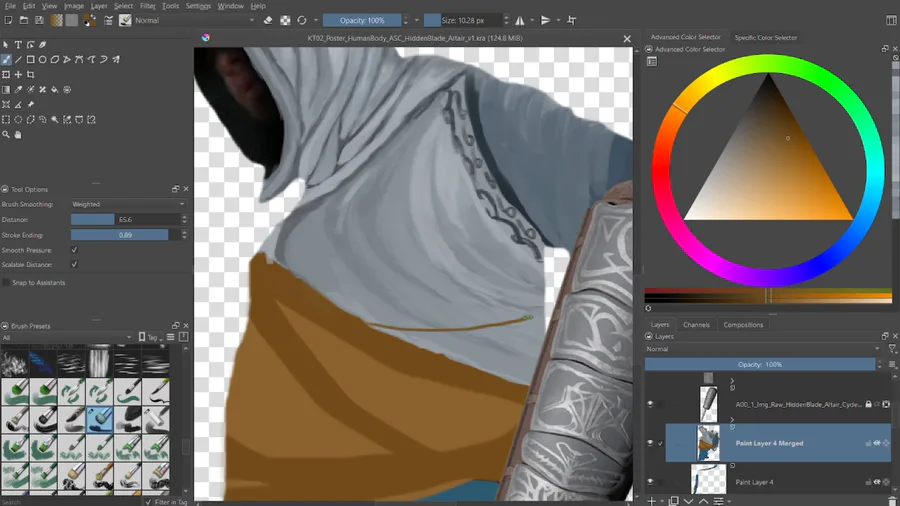Toggle the Smooth Pressure checkbox

pos(74,250)
